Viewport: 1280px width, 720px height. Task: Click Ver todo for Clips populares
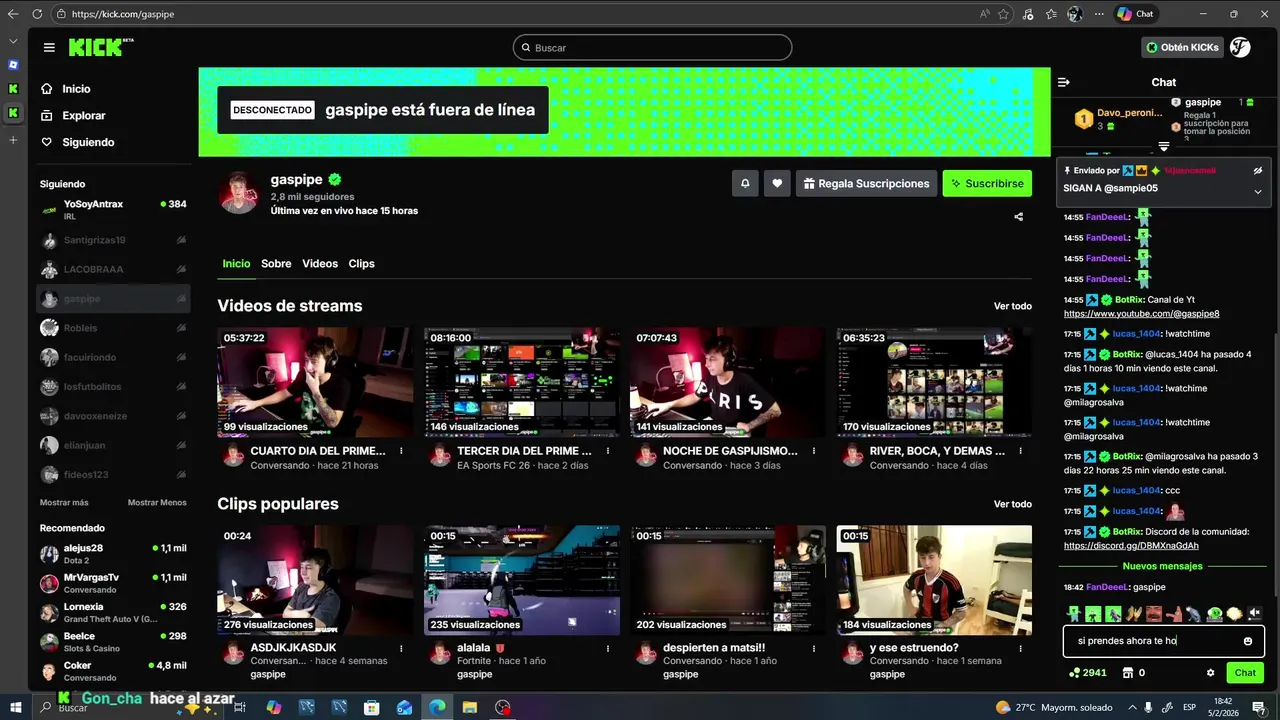(x=1012, y=504)
